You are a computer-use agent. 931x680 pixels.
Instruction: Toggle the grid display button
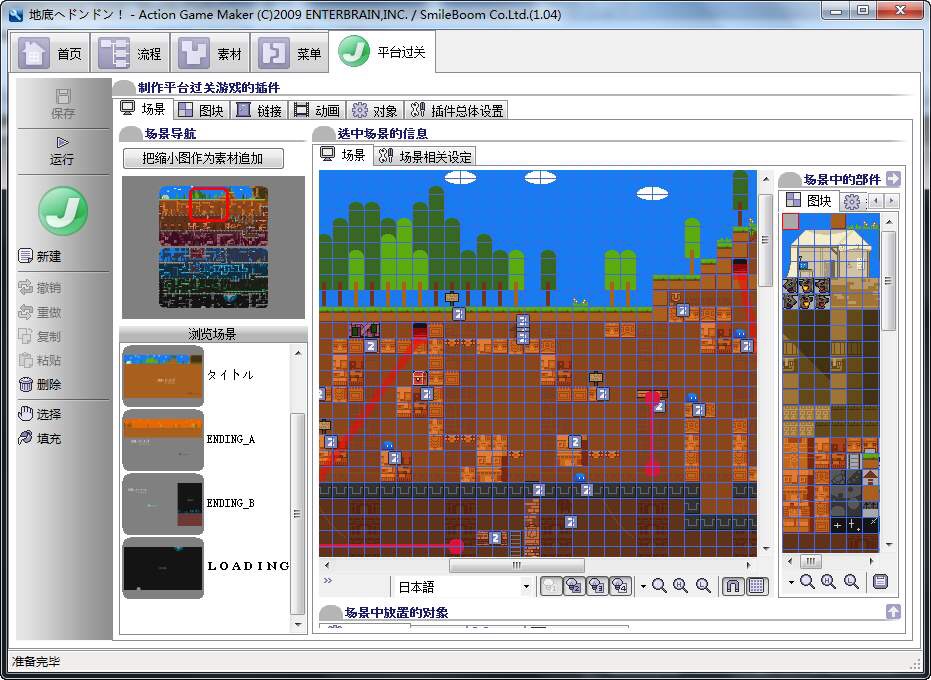click(756, 586)
